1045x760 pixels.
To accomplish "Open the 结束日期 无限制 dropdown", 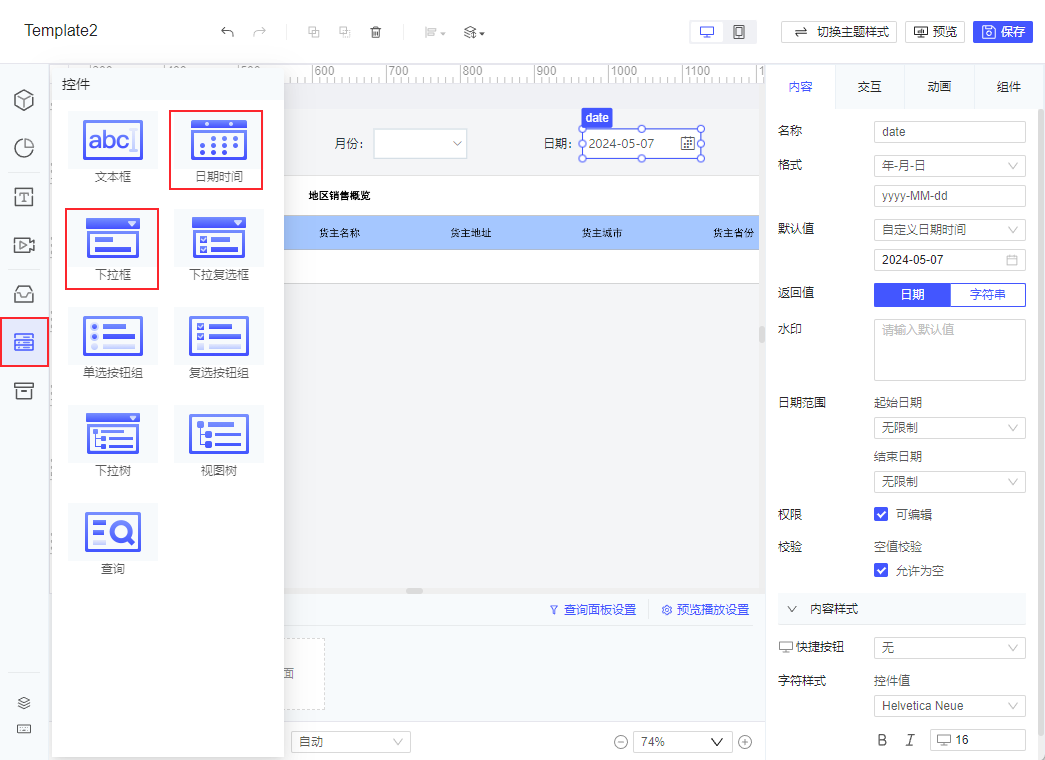I will [950, 481].
